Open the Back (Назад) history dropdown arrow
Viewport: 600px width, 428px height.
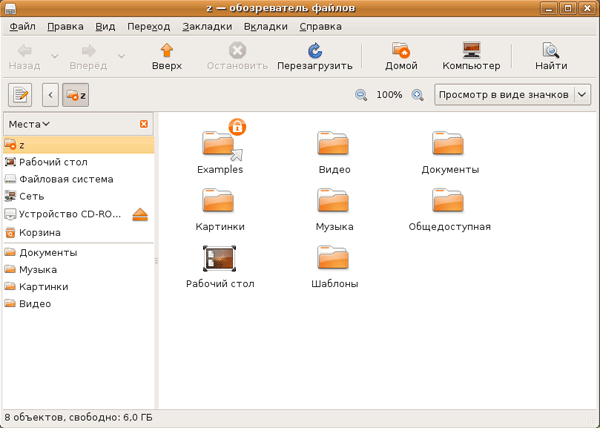point(53,54)
